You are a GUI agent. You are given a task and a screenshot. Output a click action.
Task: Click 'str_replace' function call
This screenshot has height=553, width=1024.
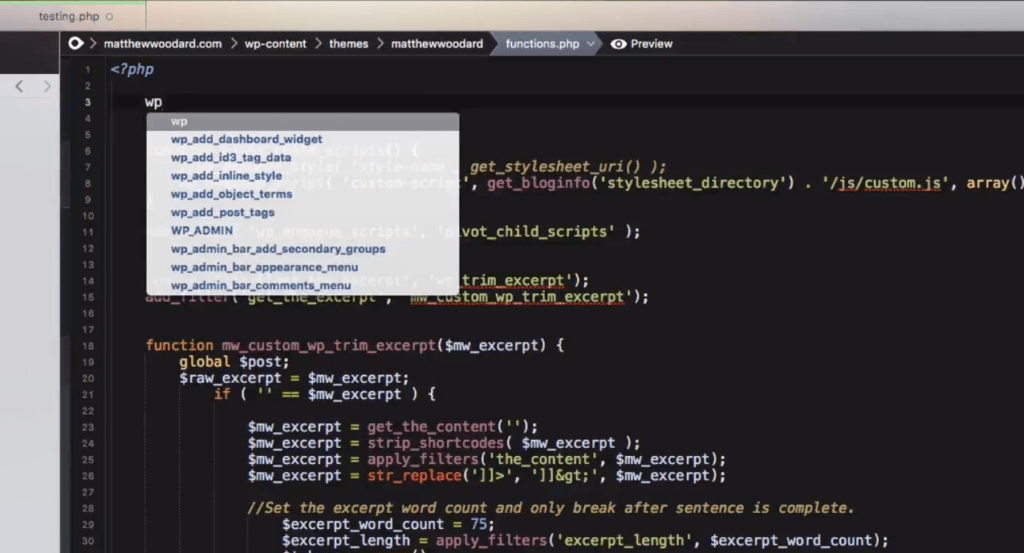(x=414, y=476)
